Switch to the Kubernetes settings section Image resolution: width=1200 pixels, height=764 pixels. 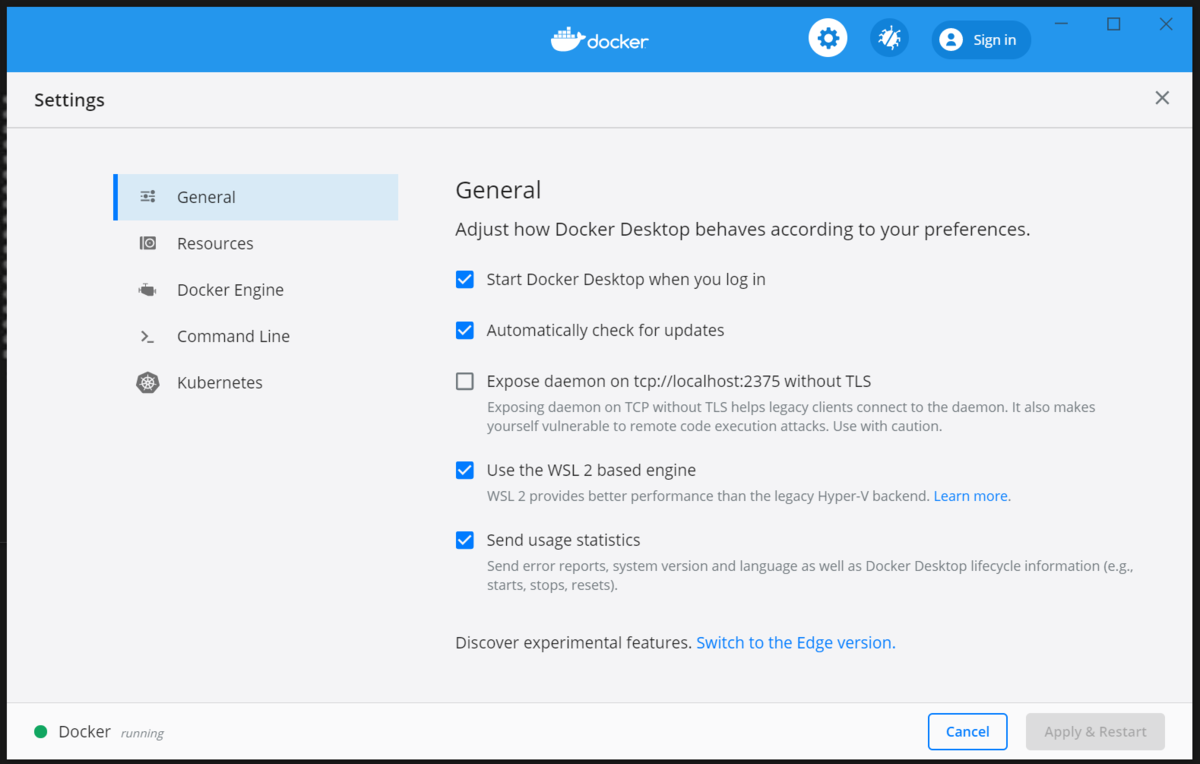(x=220, y=382)
